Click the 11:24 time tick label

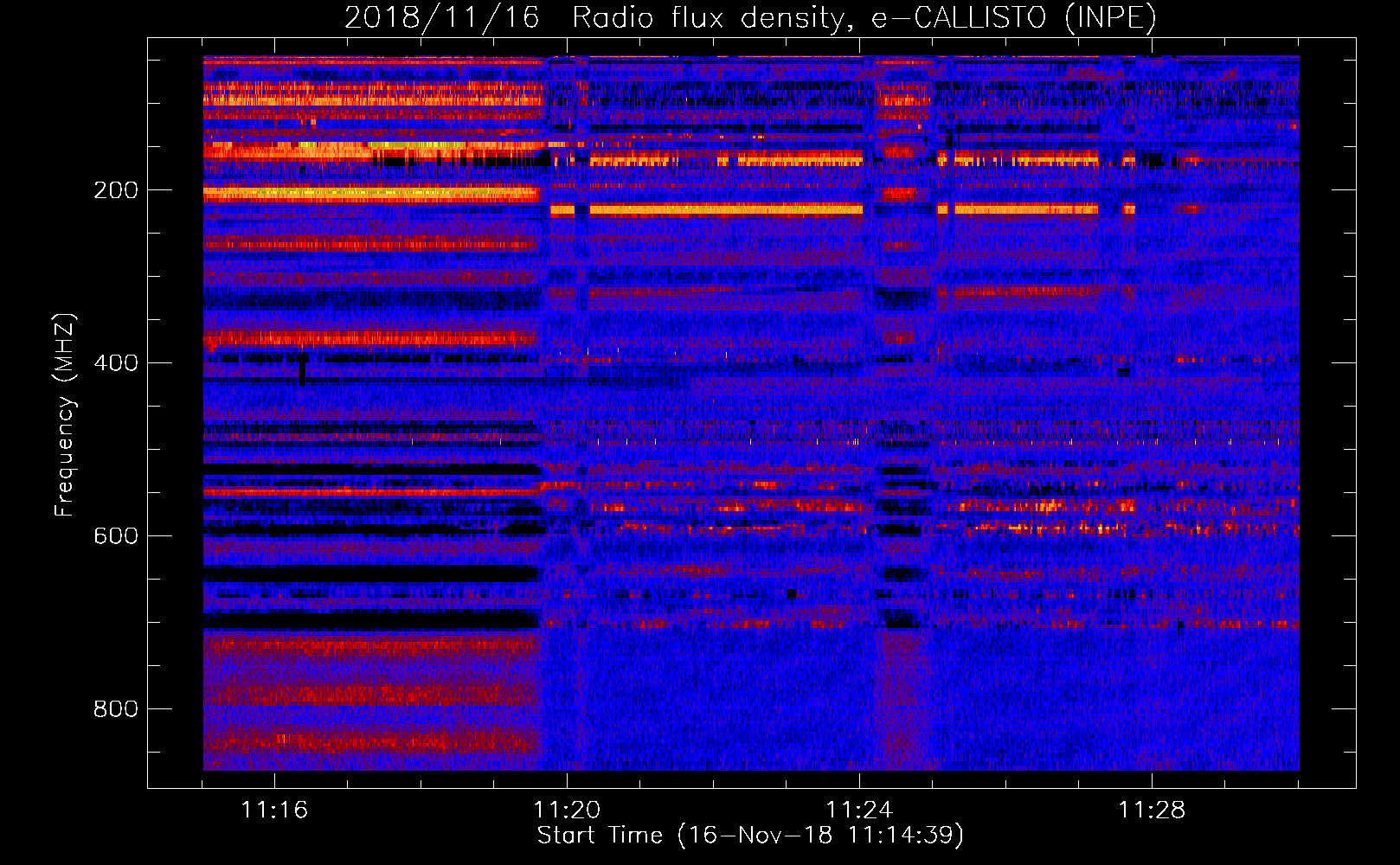coord(859,811)
